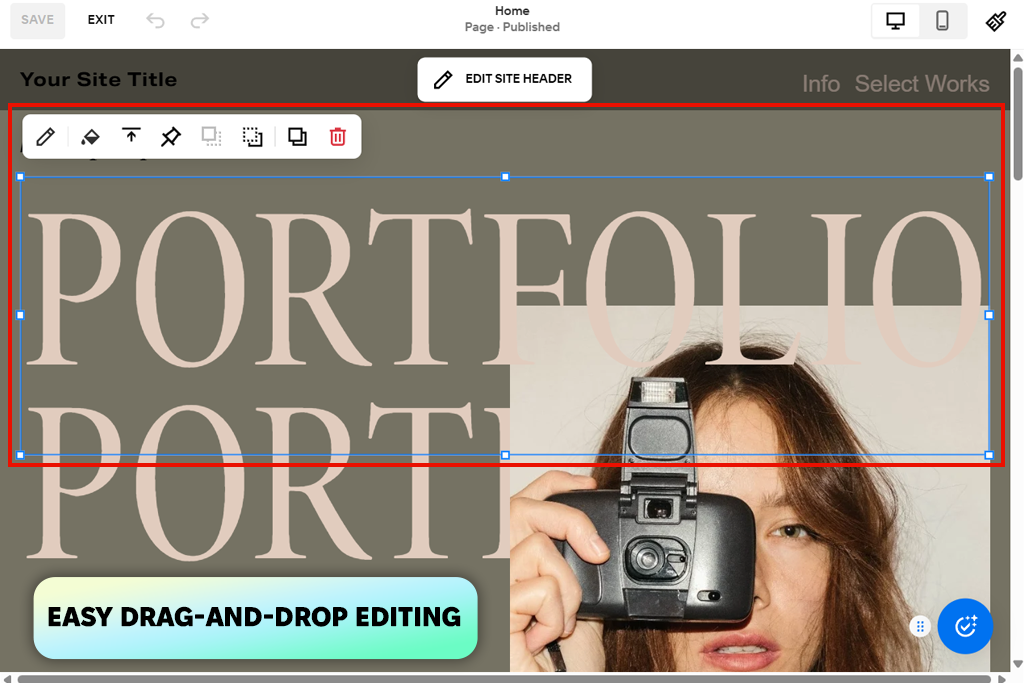The image size is (1024, 683).
Task: Click the scroll up arrow
Action: (1017, 57)
